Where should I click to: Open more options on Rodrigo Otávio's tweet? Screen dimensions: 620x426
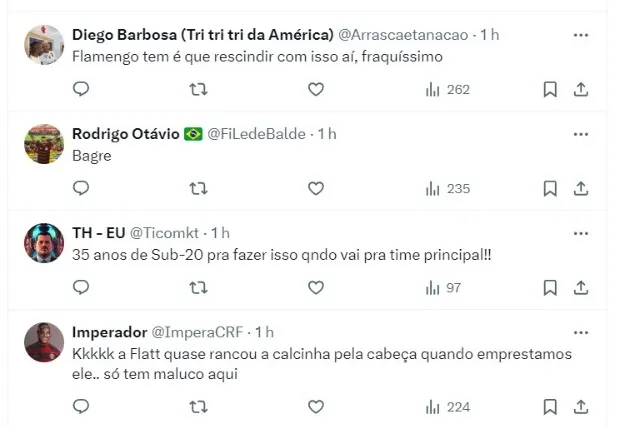[581, 133]
